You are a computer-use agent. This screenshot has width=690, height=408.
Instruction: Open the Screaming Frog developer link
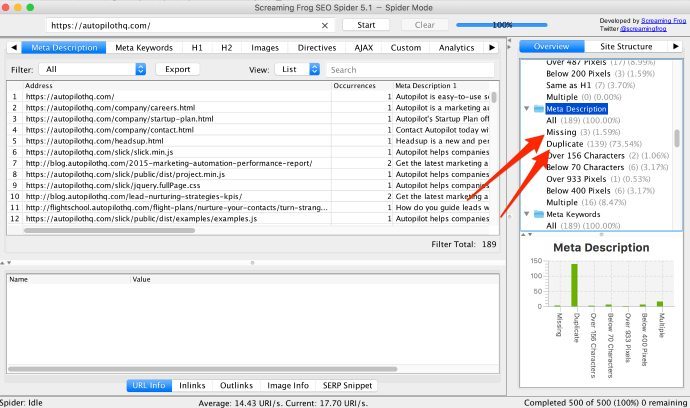664,21
